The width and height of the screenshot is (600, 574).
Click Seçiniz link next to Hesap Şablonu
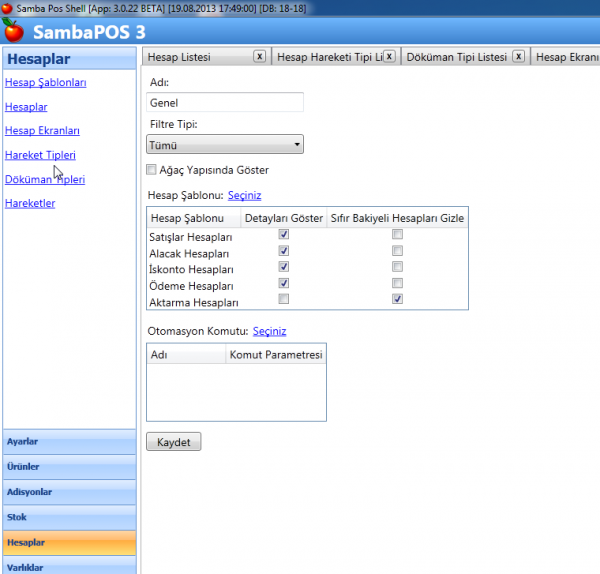click(244, 195)
